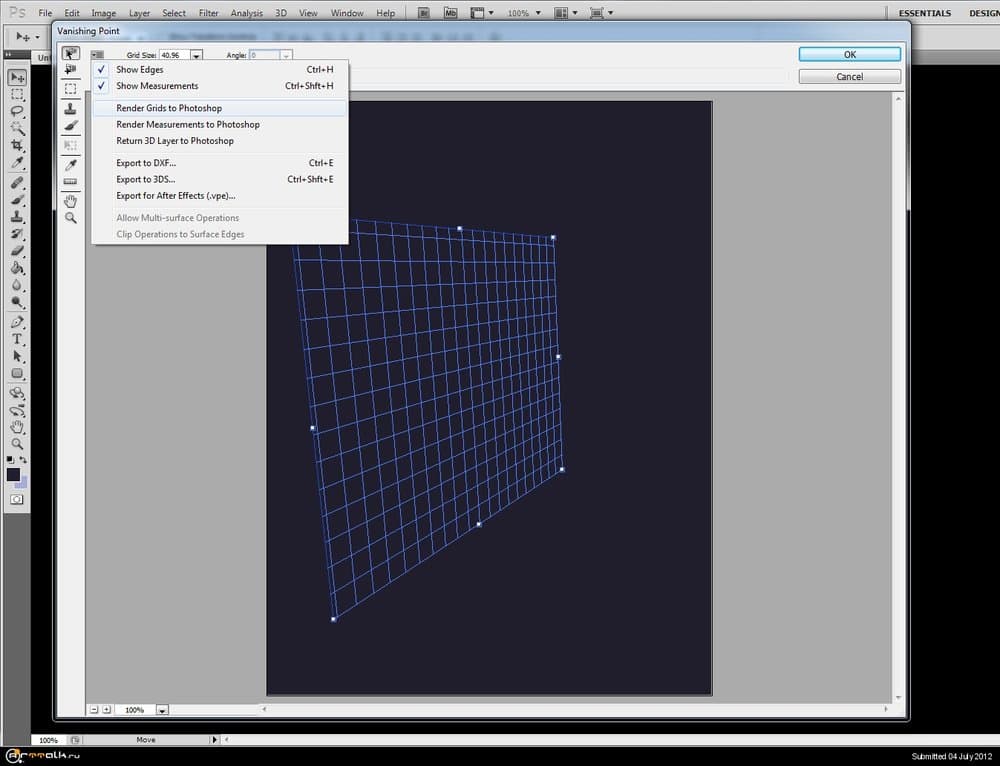Select the Create Plane tool
This screenshot has height=766, width=1000.
tap(70, 69)
